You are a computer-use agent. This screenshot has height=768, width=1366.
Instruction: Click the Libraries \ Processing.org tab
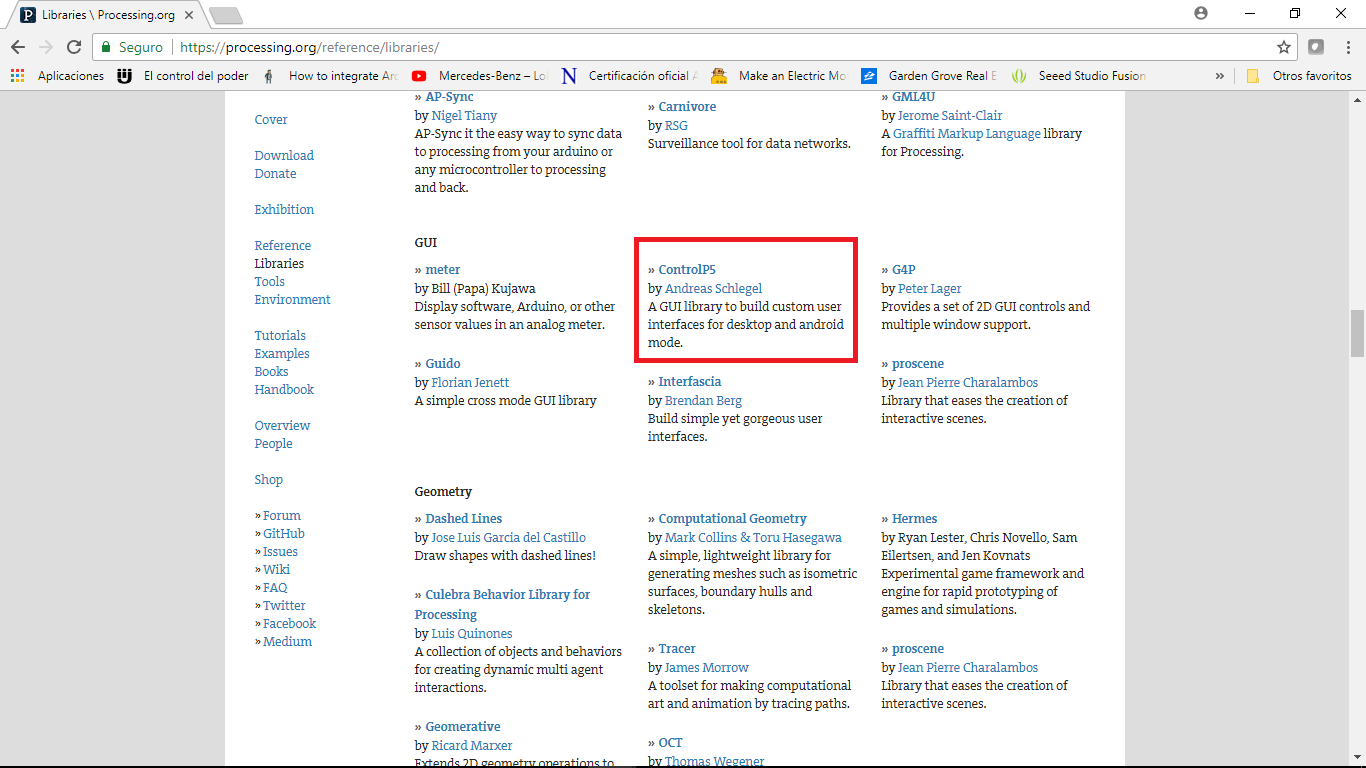coord(106,14)
